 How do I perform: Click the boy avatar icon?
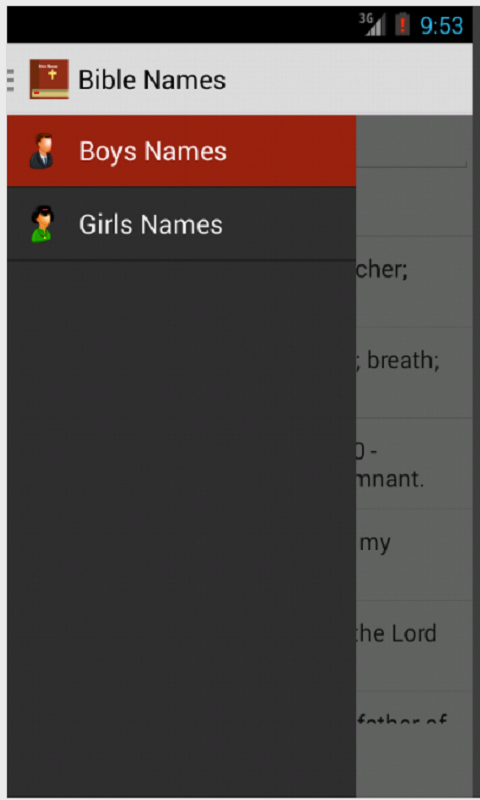coord(42,151)
